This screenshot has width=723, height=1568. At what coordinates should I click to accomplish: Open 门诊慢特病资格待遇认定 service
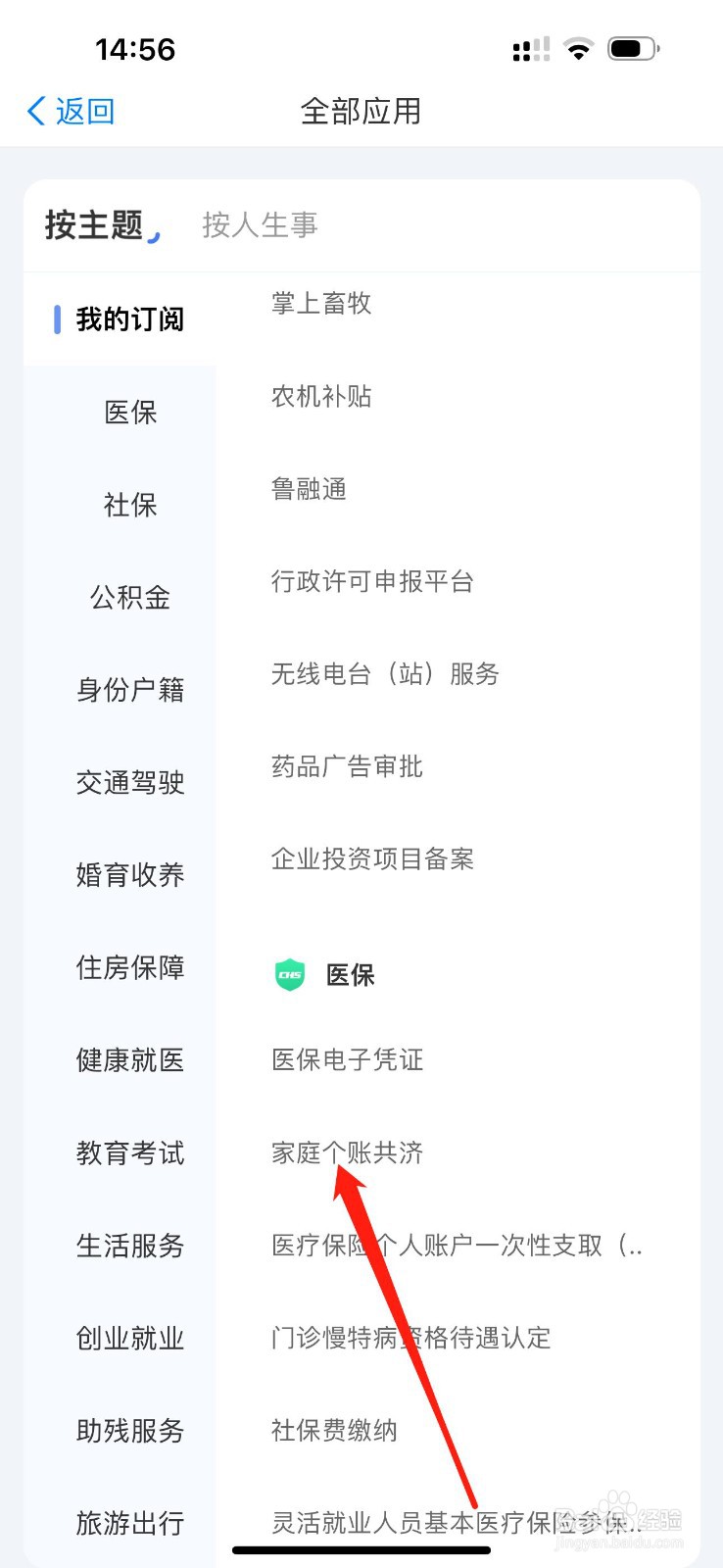coord(410,1338)
